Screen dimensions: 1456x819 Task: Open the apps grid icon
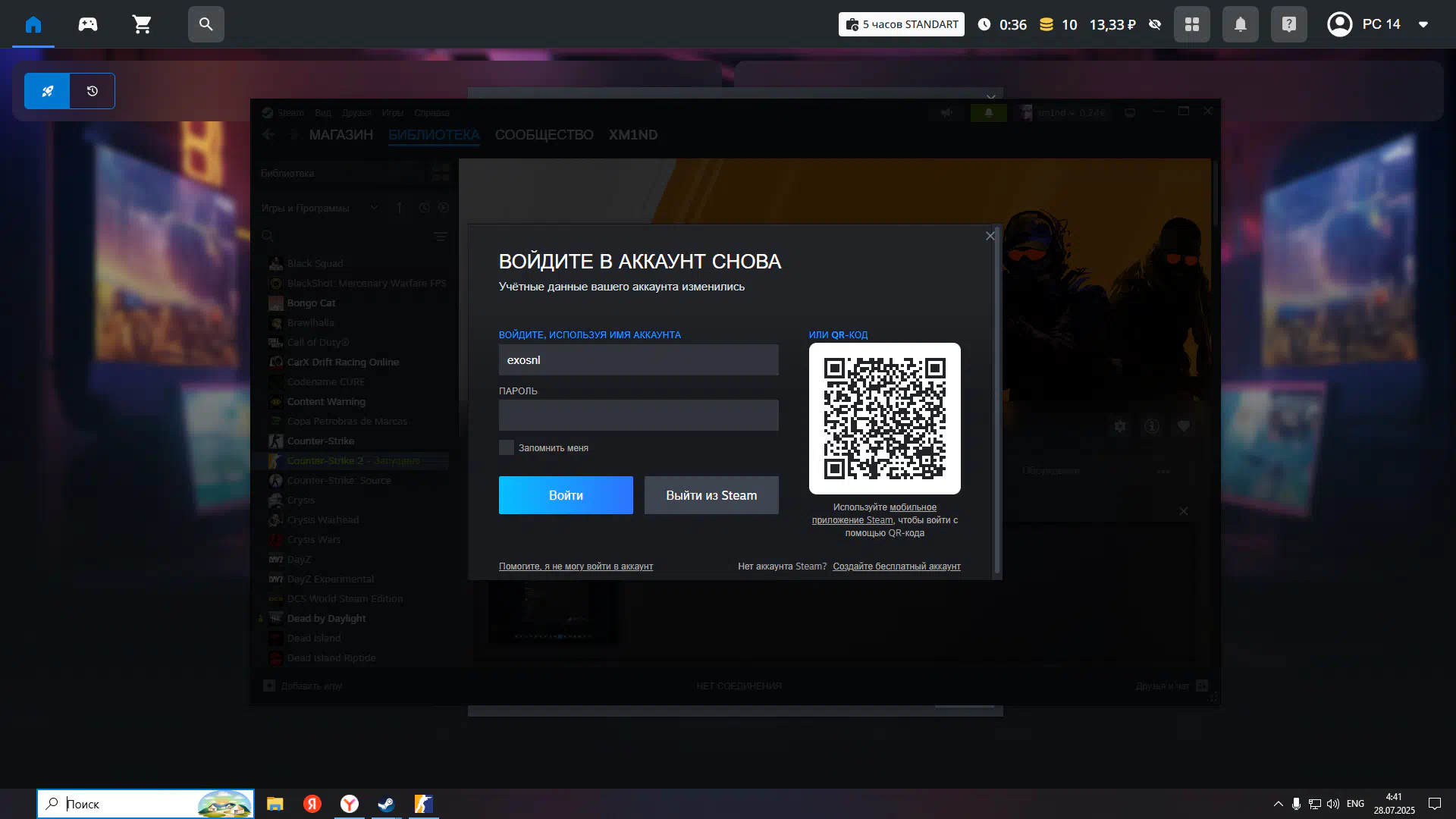[x=1192, y=24]
